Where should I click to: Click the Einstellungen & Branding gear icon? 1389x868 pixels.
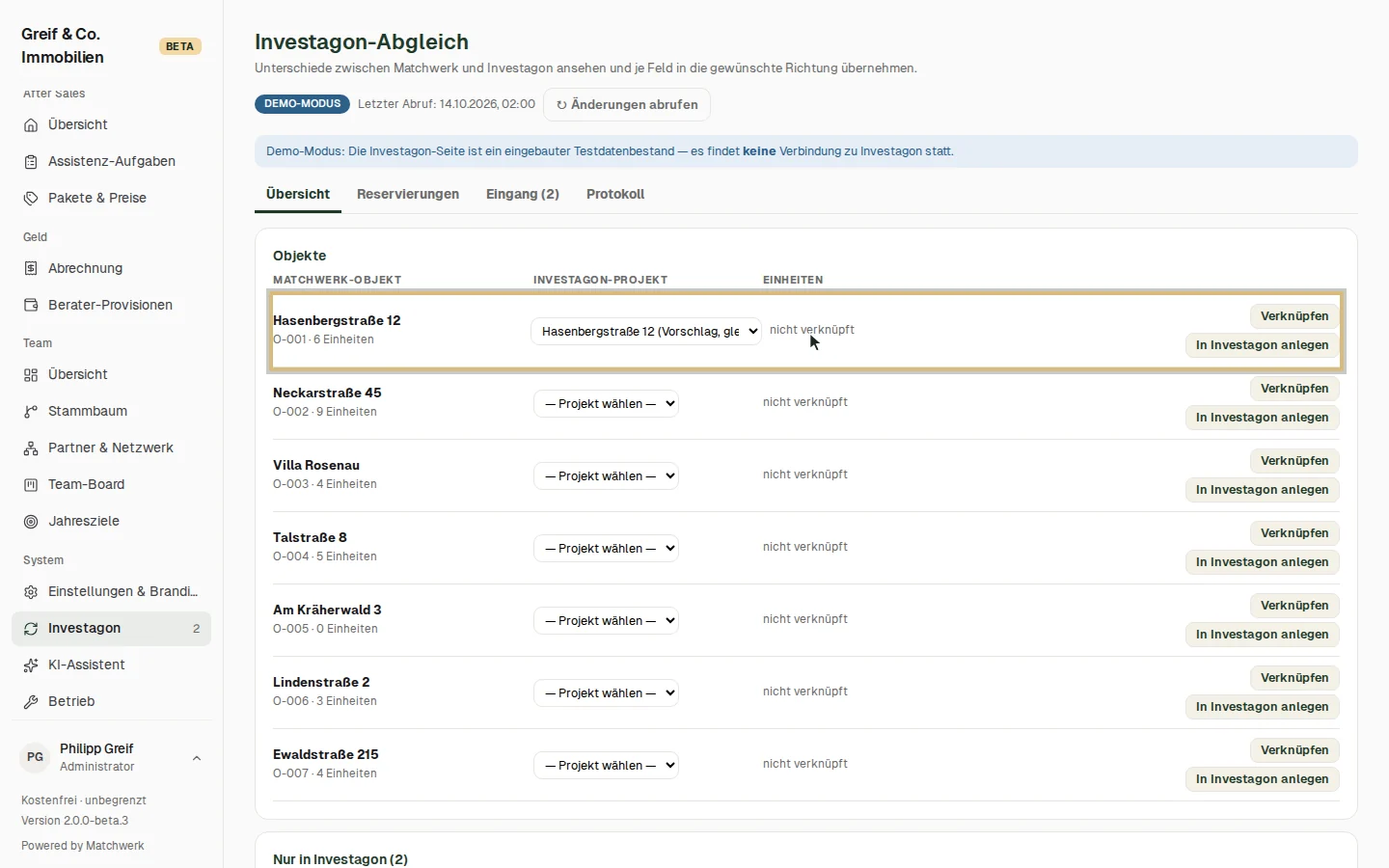tap(31, 592)
